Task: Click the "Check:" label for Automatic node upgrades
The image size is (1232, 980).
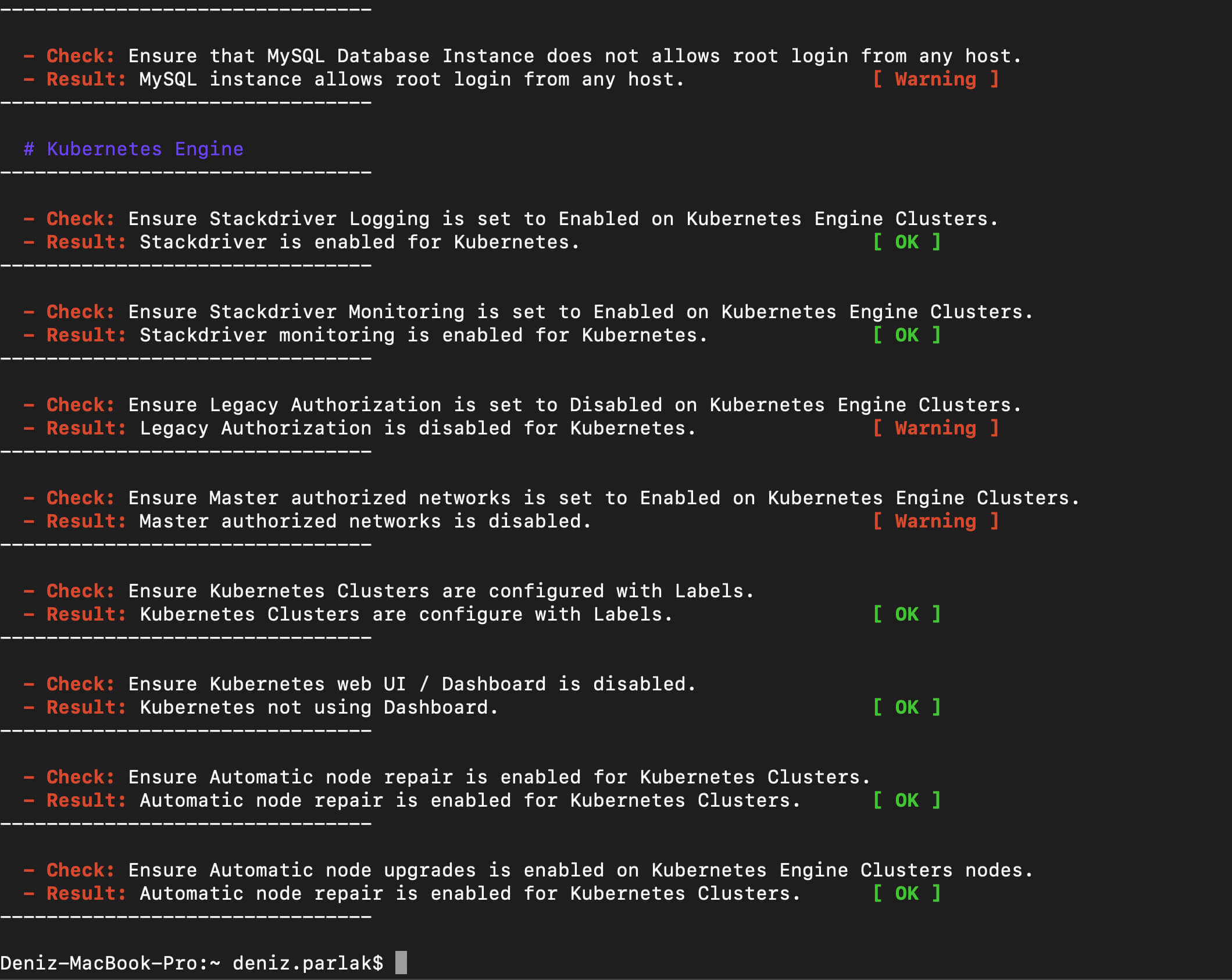Action: pyautogui.click(x=80, y=870)
